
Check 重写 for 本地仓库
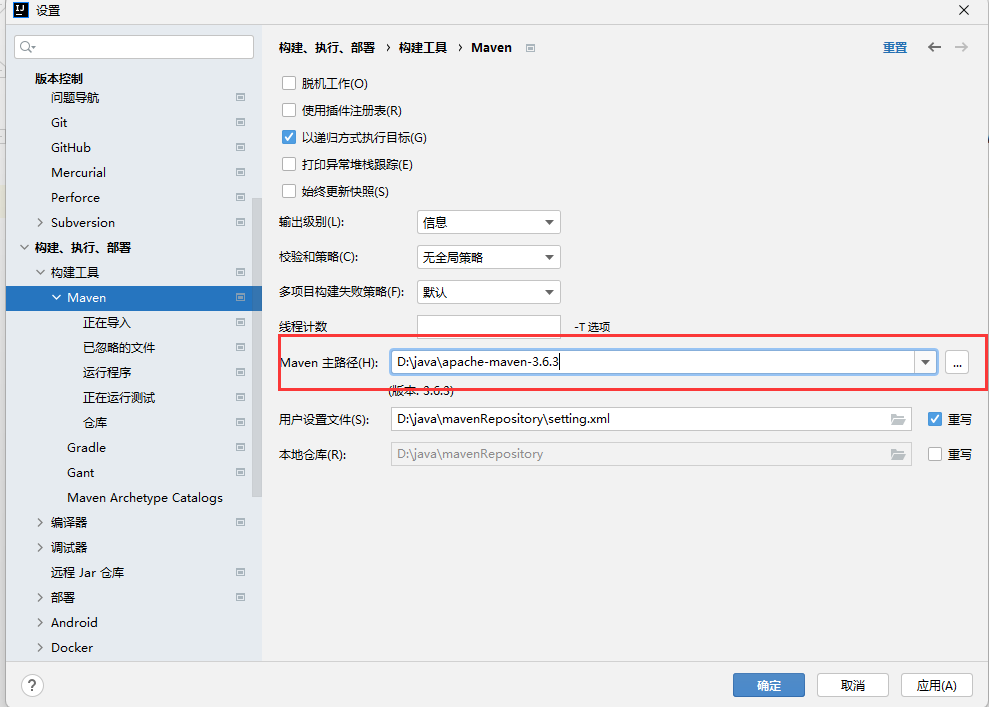[x=935, y=454]
